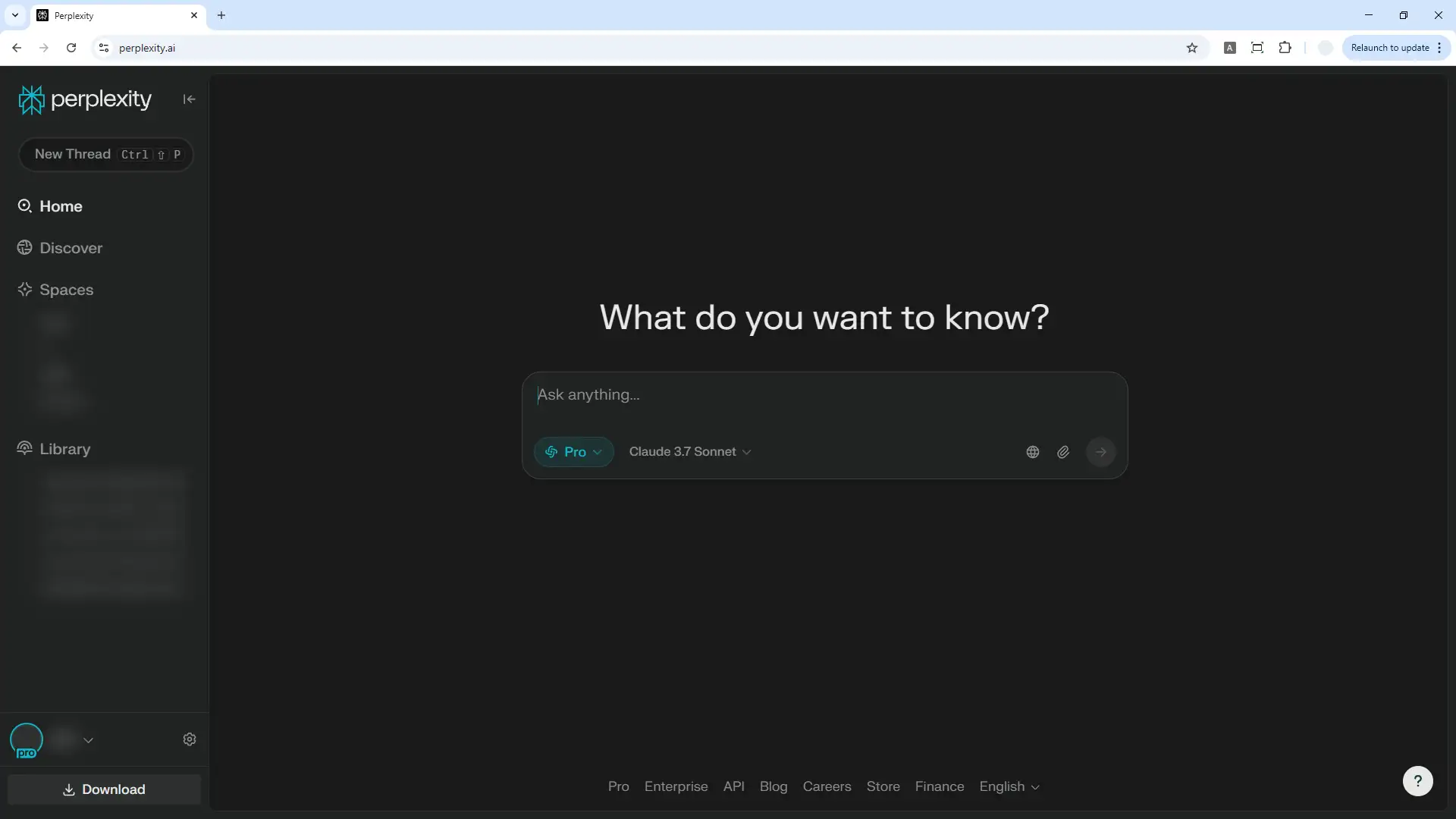Open the help question mark button
1456x819 pixels.
(1417, 781)
